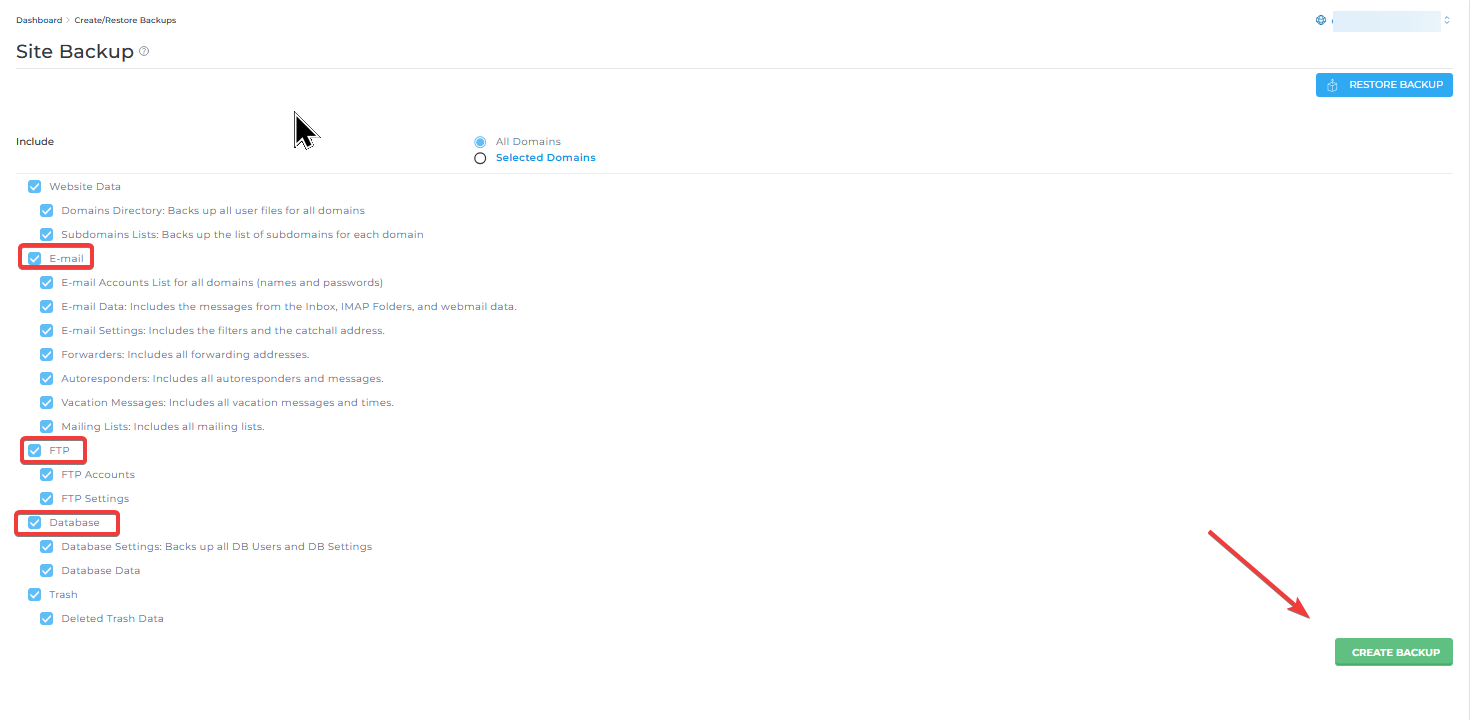The height and width of the screenshot is (720, 1470).
Task: Uncheck the E-mail category checkbox
Action: pyautogui.click(x=35, y=259)
